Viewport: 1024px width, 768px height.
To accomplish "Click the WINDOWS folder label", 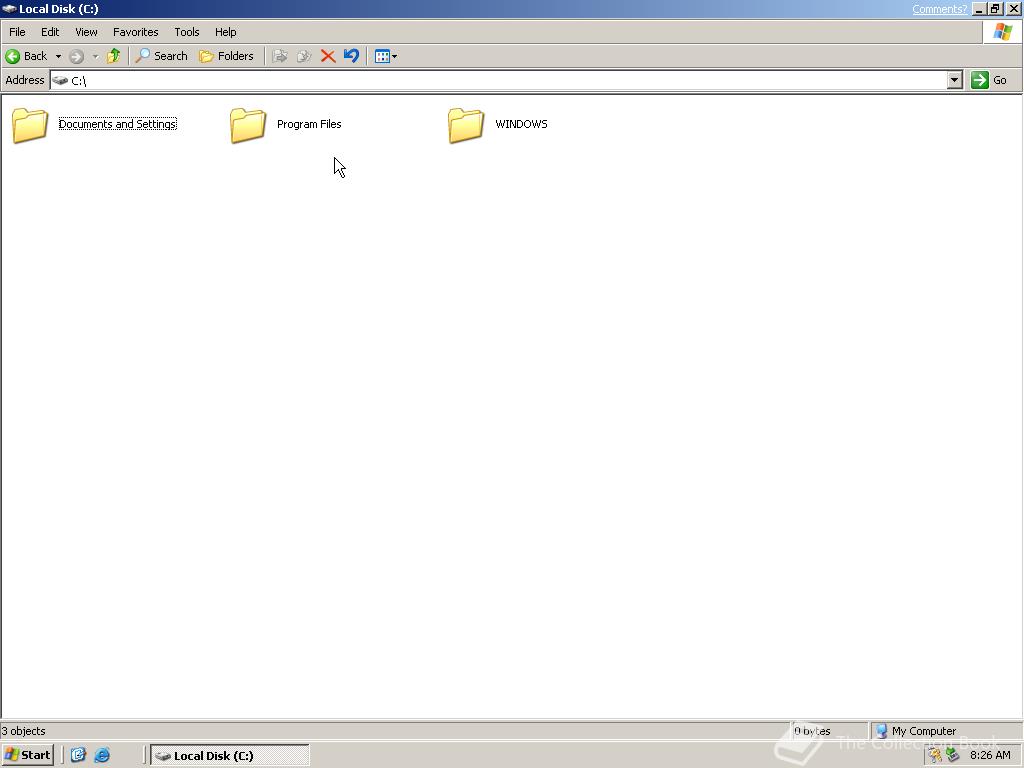I will pos(521,124).
